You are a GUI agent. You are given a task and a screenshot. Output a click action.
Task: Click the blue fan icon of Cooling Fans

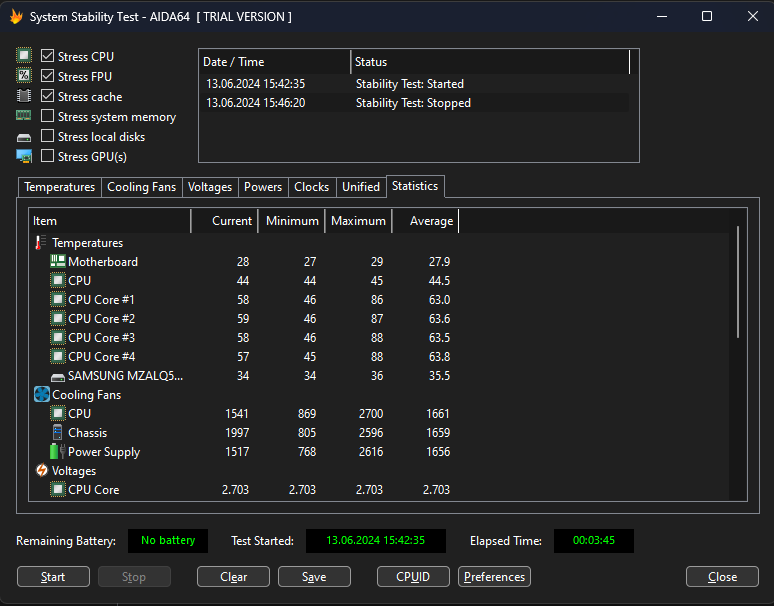[42, 394]
